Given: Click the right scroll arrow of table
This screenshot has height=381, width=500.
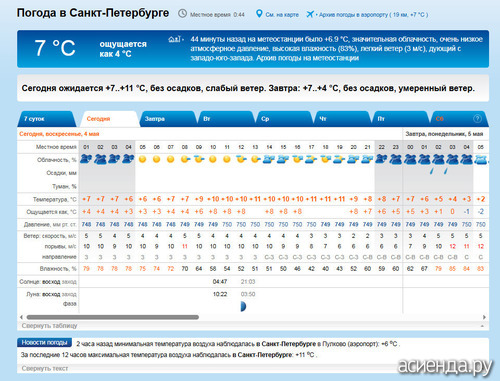Looking at the screenshot, I should 484,317.
